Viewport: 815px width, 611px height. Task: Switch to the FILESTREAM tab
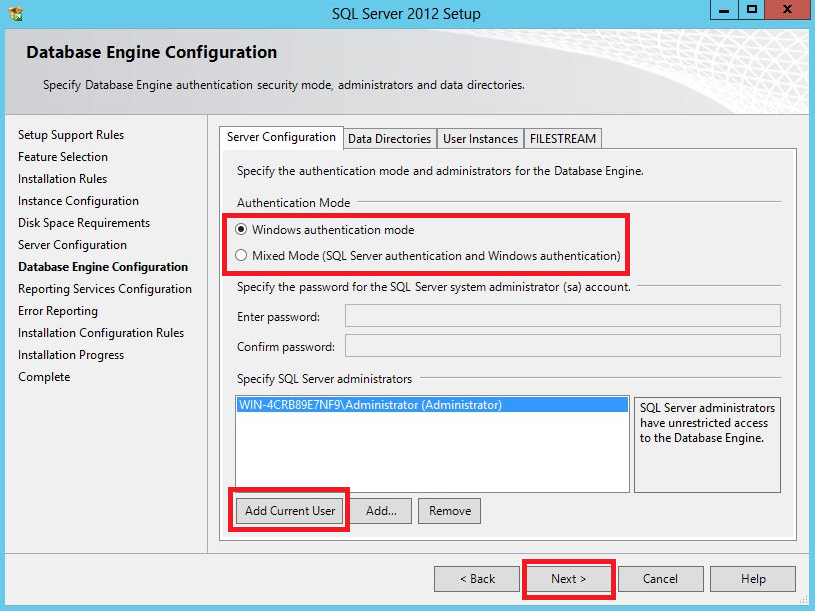(x=563, y=139)
